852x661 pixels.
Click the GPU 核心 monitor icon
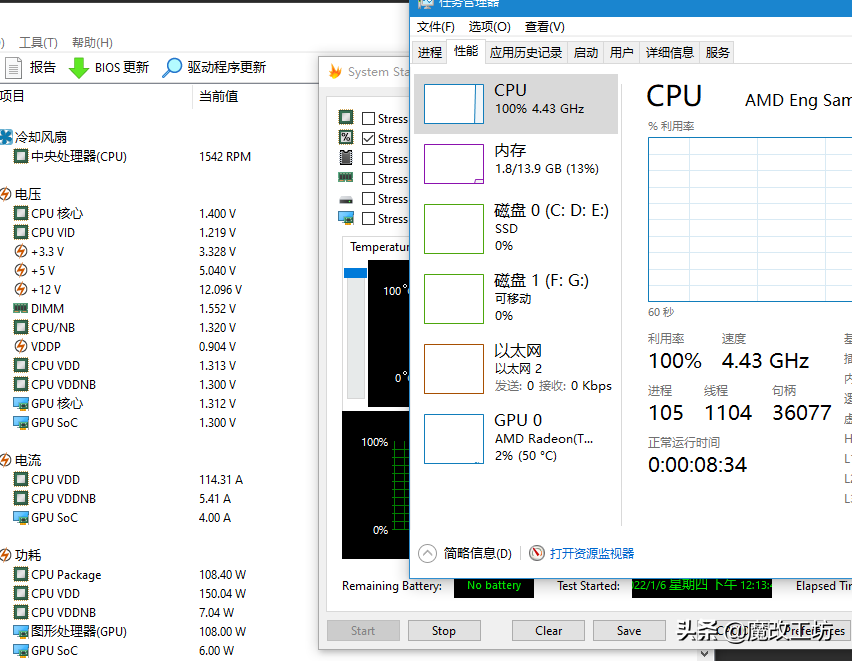coord(21,404)
